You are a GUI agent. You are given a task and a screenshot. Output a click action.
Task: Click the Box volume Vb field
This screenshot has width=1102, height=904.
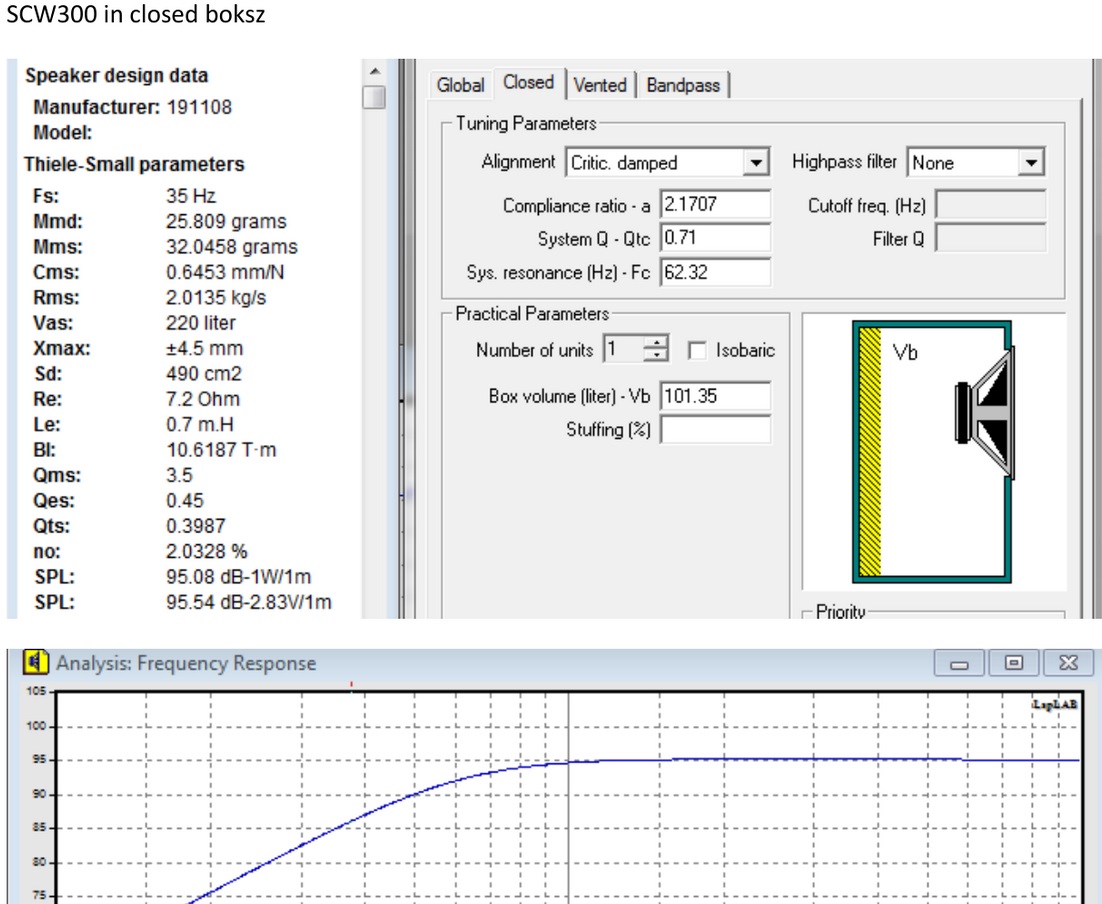[x=715, y=396]
